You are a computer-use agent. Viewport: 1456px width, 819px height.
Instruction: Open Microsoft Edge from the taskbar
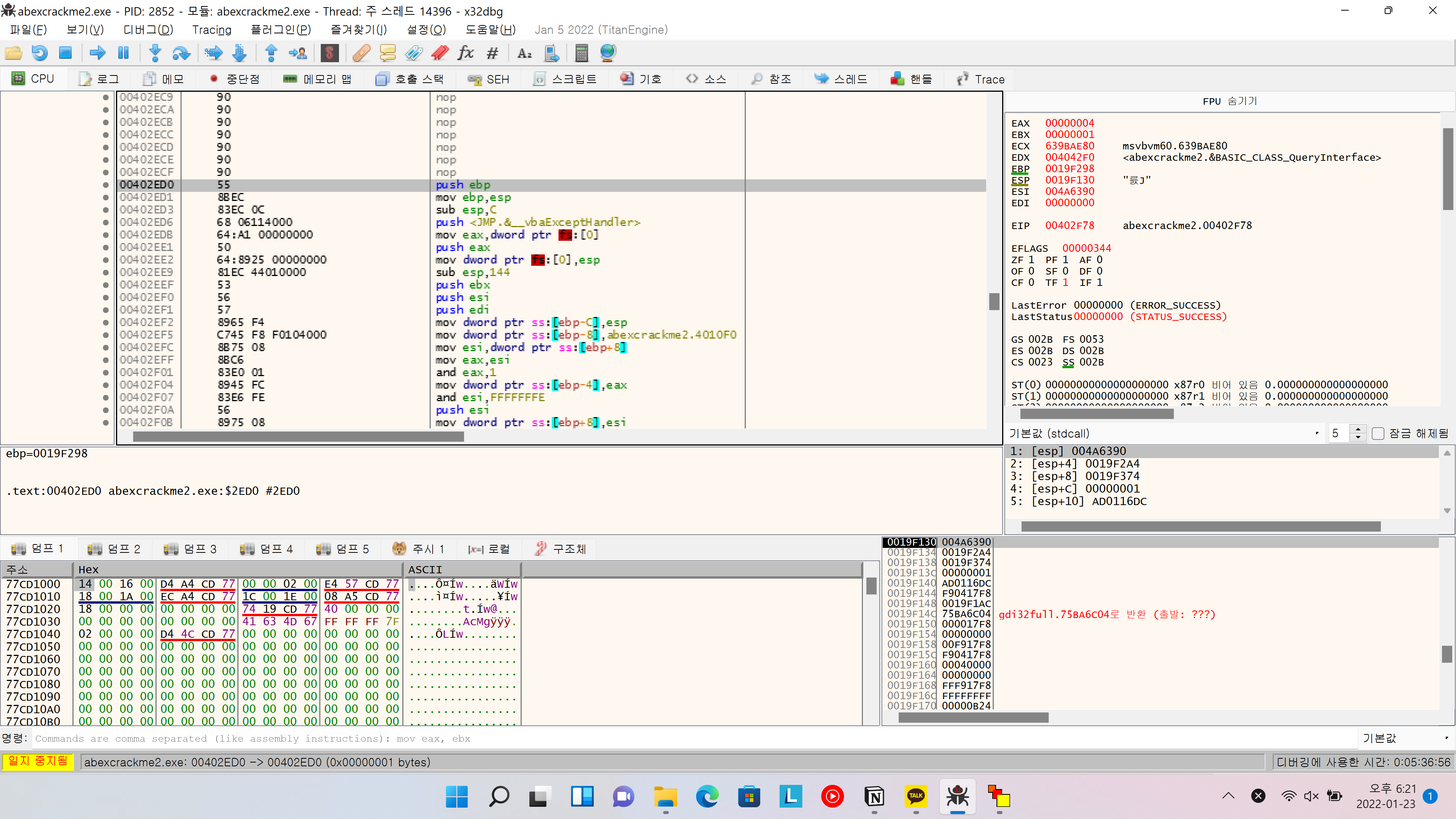coord(706,796)
